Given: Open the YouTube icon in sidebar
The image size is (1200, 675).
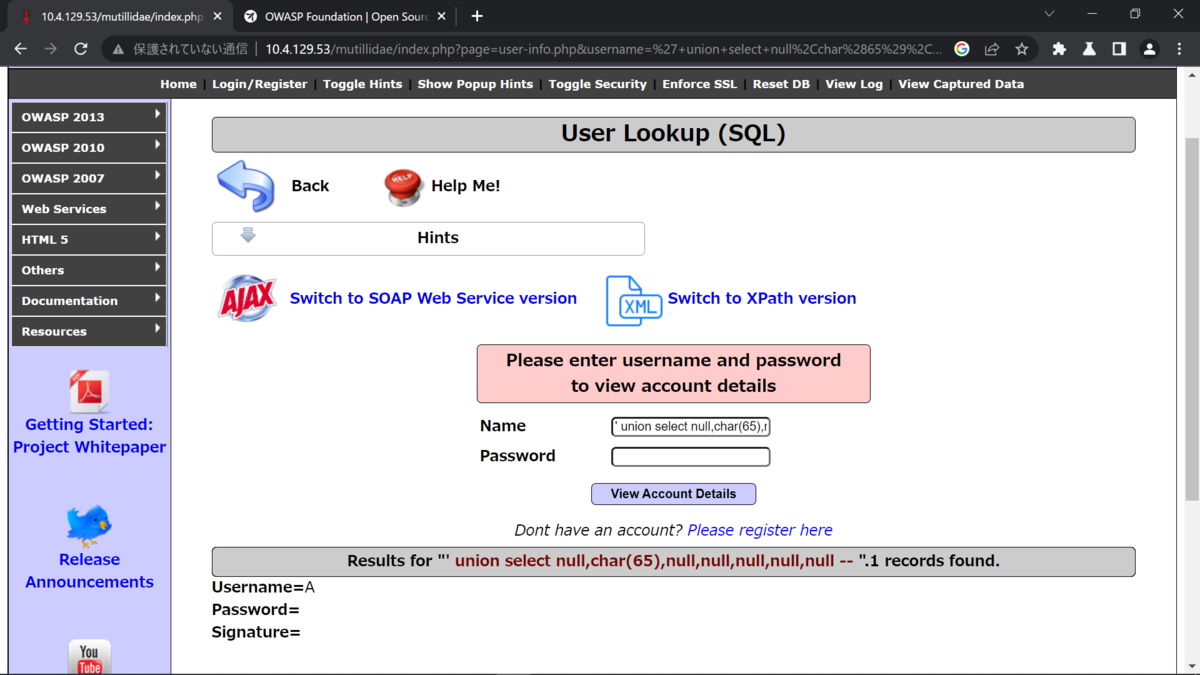Looking at the screenshot, I should (x=89, y=656).
